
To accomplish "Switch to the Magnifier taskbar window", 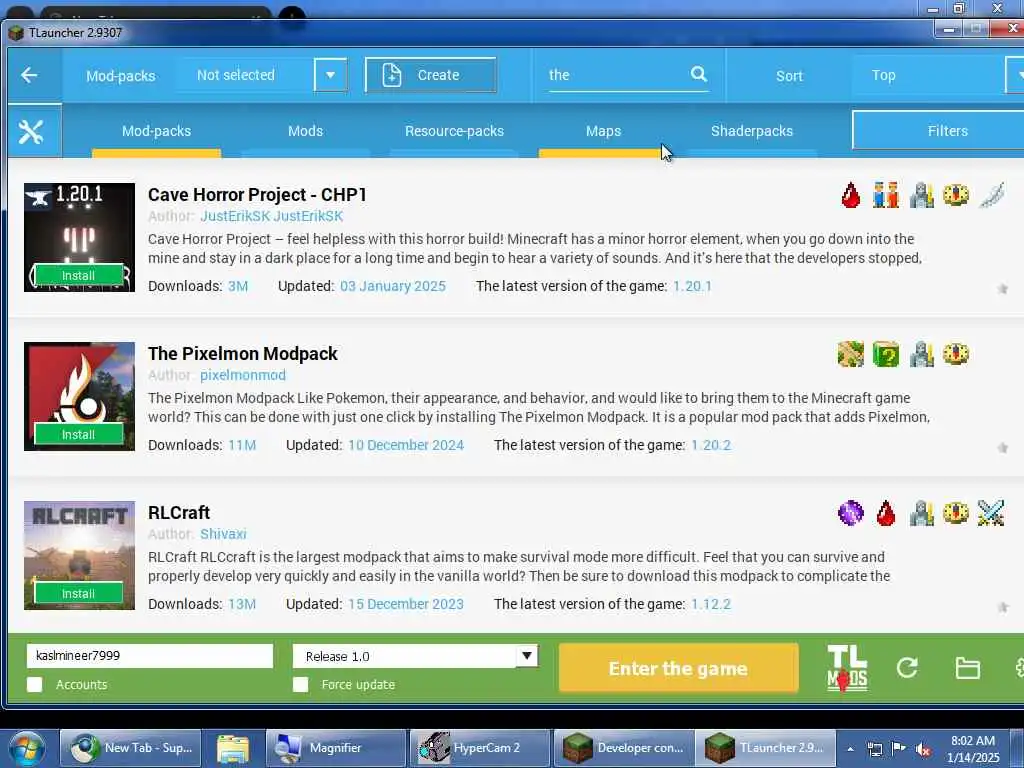I will pos(336,748).
